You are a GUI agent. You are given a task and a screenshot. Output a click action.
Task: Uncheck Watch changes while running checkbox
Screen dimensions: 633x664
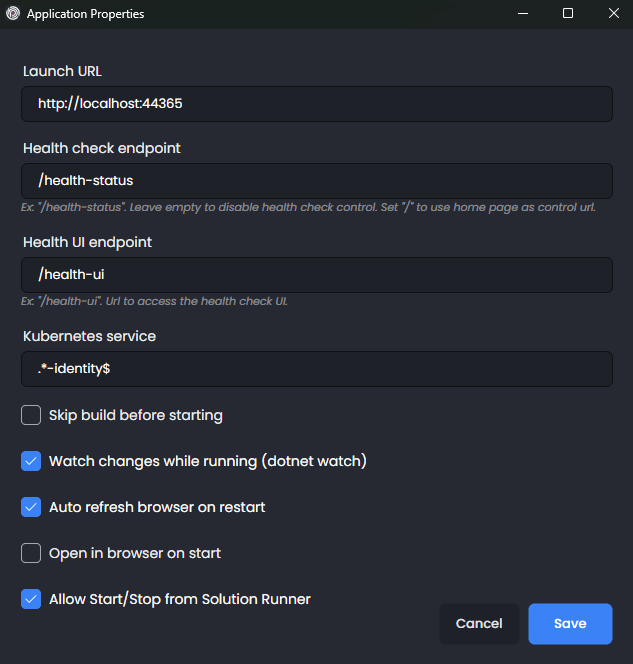pos(31,461)
